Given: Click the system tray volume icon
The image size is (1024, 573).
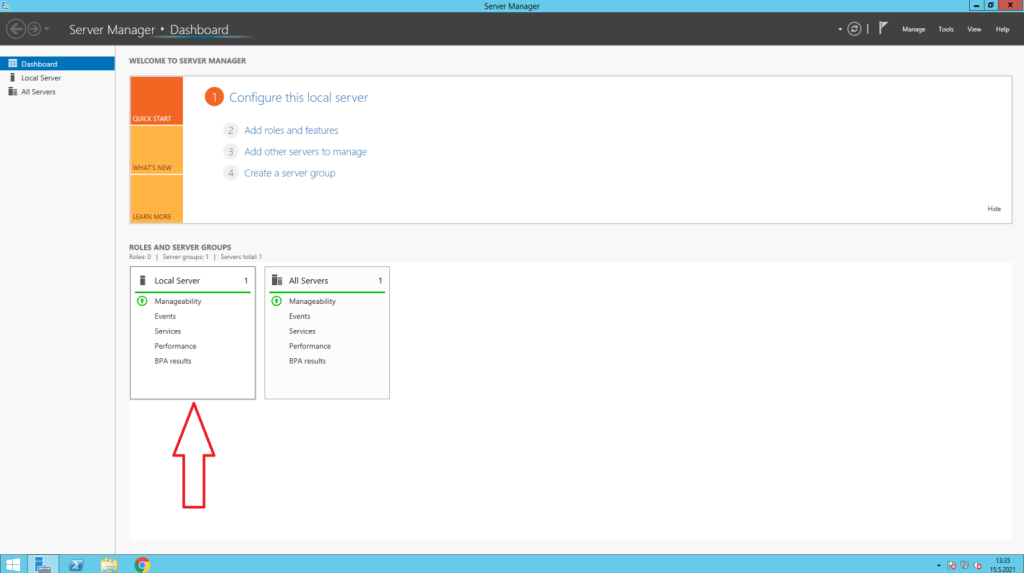Looking at the screenshot, I should pyautogui.click(x=978, y=565).
